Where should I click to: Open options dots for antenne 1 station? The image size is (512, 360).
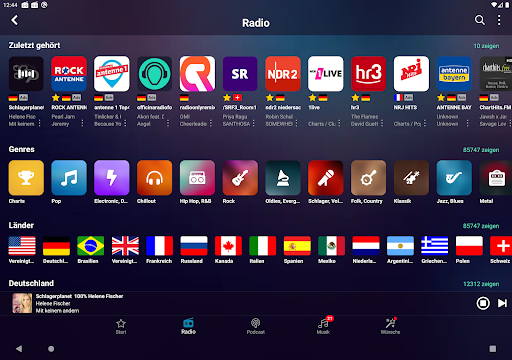tap(125, 124)
